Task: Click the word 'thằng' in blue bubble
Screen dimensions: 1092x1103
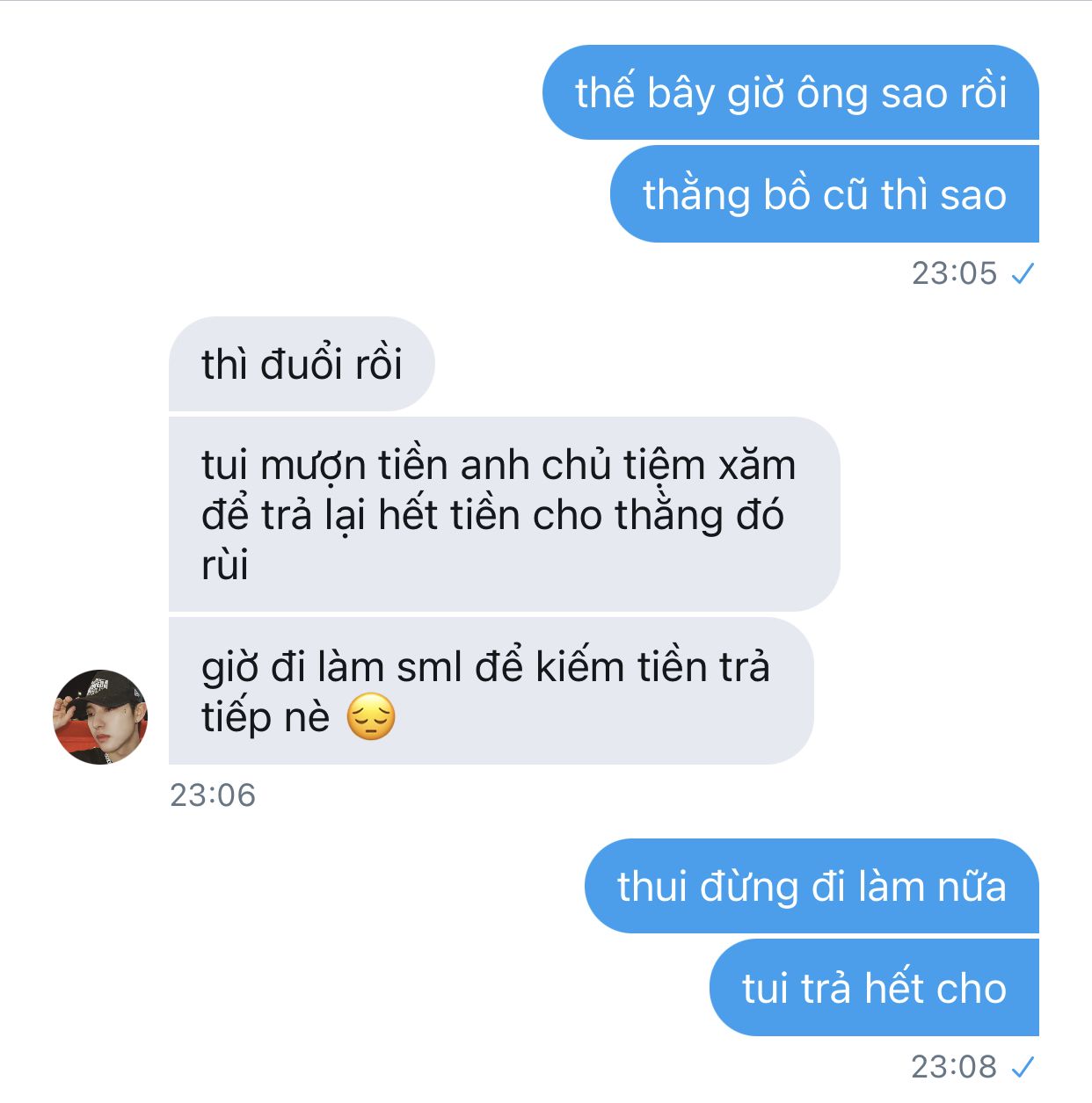Action: click(x=696, y=194)
